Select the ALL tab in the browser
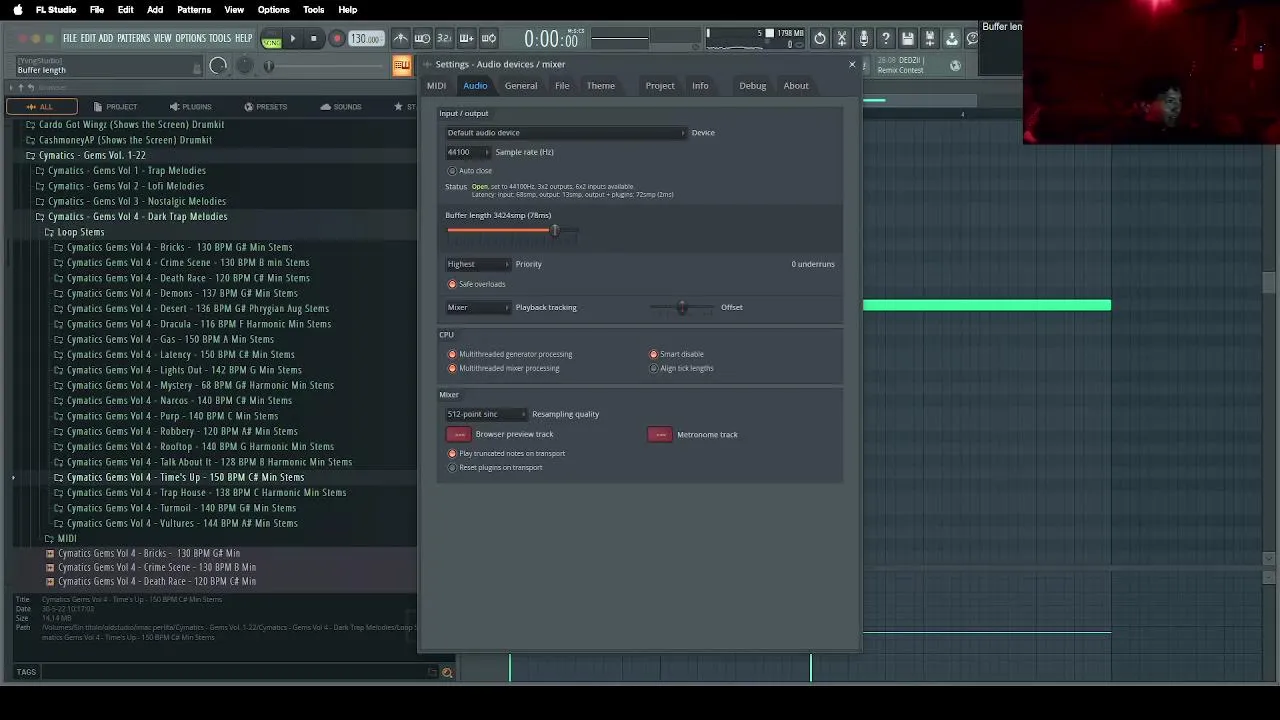 click(x=40, y=107)
